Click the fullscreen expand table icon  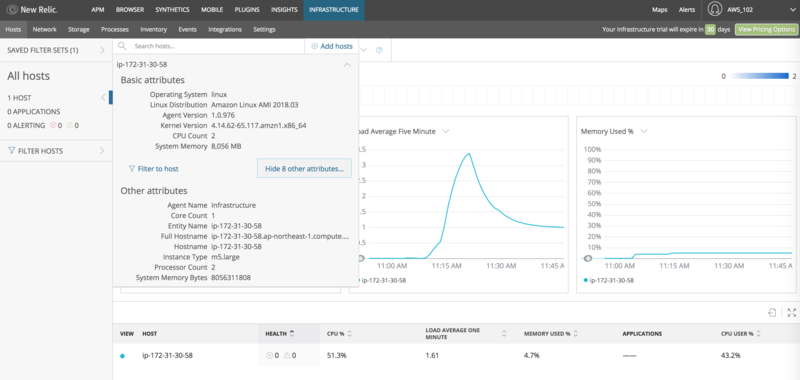tap(792, 312)
